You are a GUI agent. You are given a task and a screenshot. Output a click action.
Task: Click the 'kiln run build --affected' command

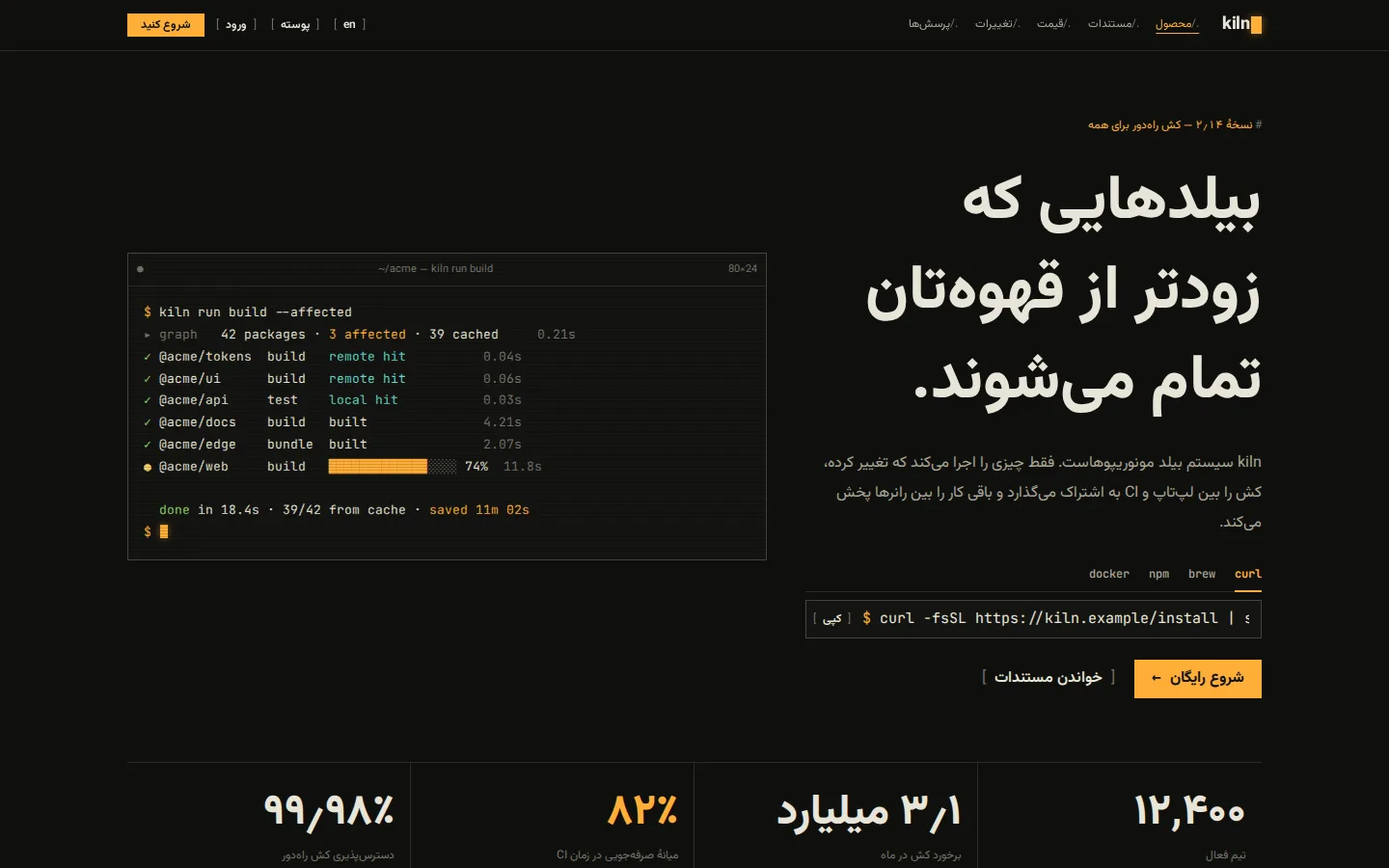coord(256,312)
